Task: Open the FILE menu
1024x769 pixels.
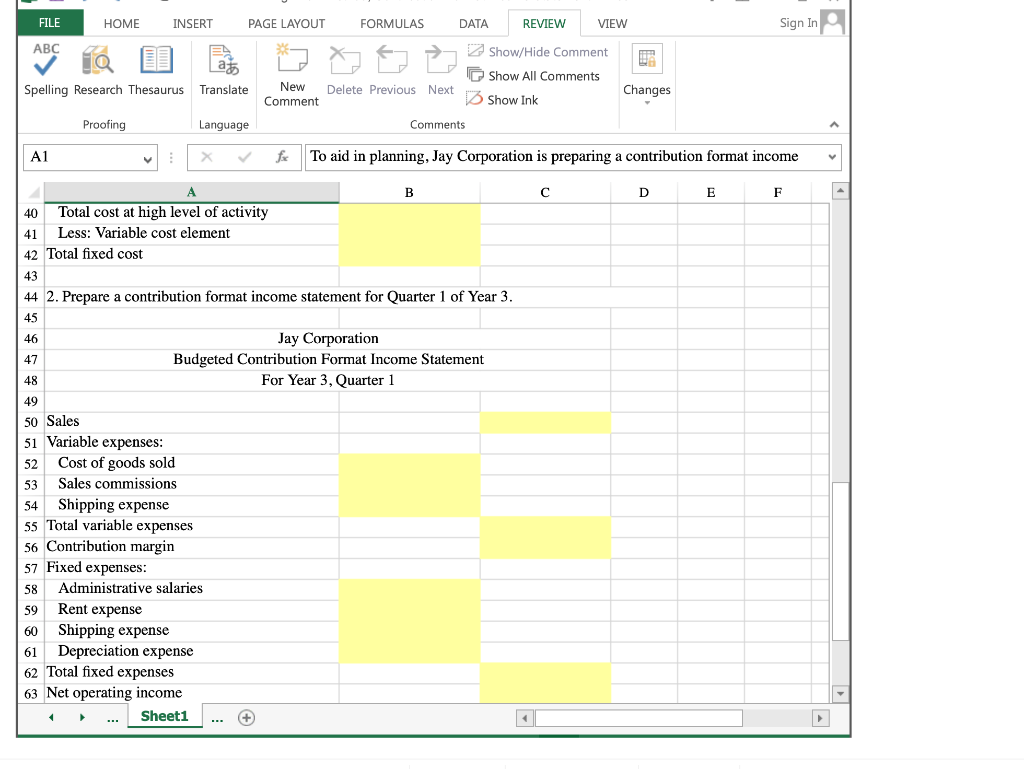Action: [50, 22]
